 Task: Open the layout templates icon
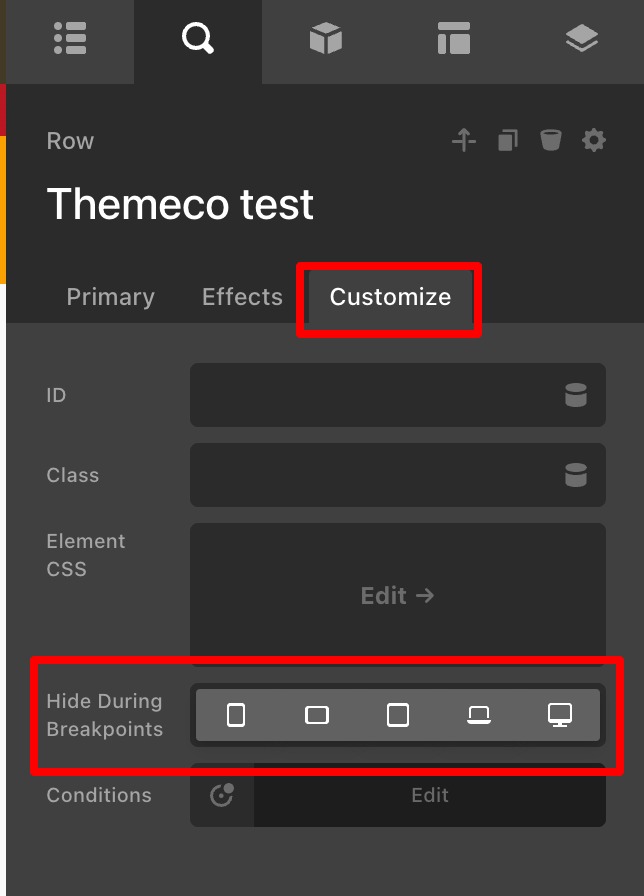(x=454, y=38)
